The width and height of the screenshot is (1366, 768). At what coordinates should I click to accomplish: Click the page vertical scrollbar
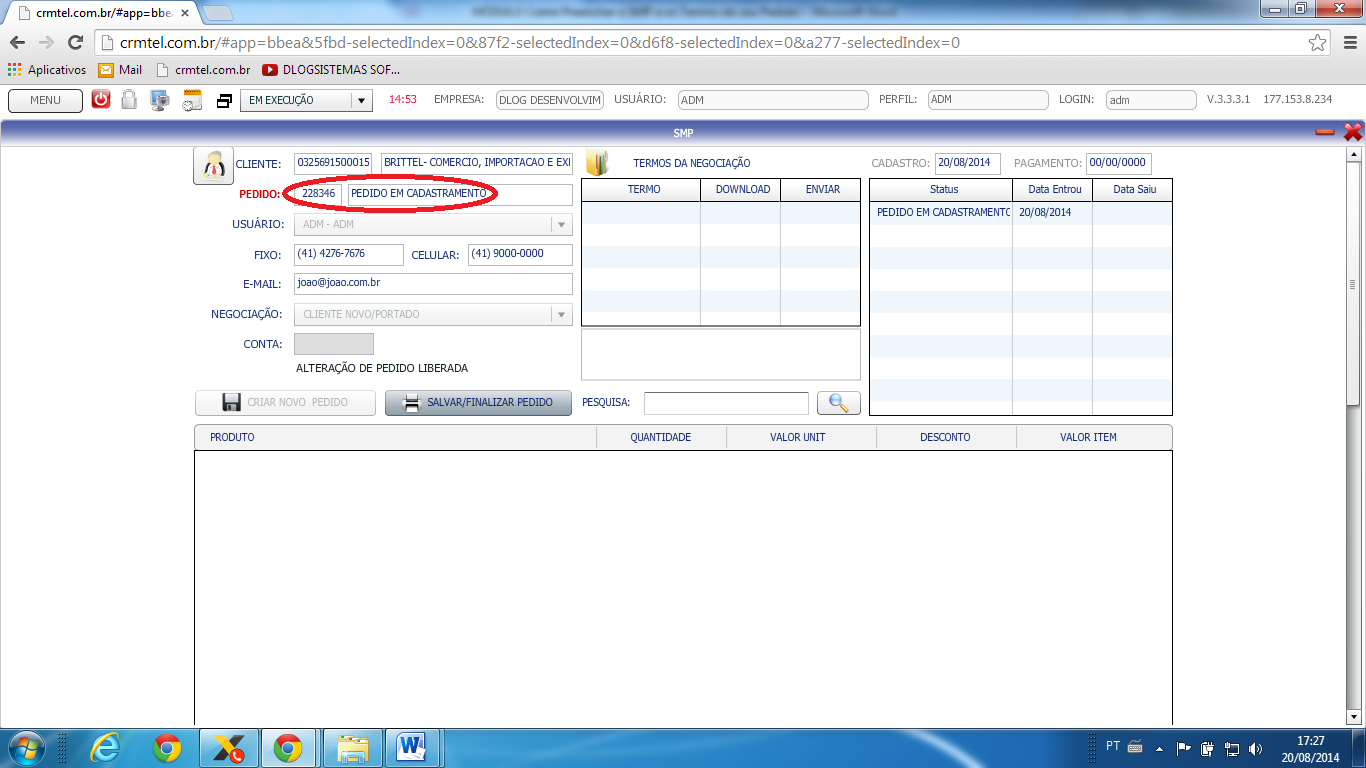click(x=1354, y=283)
